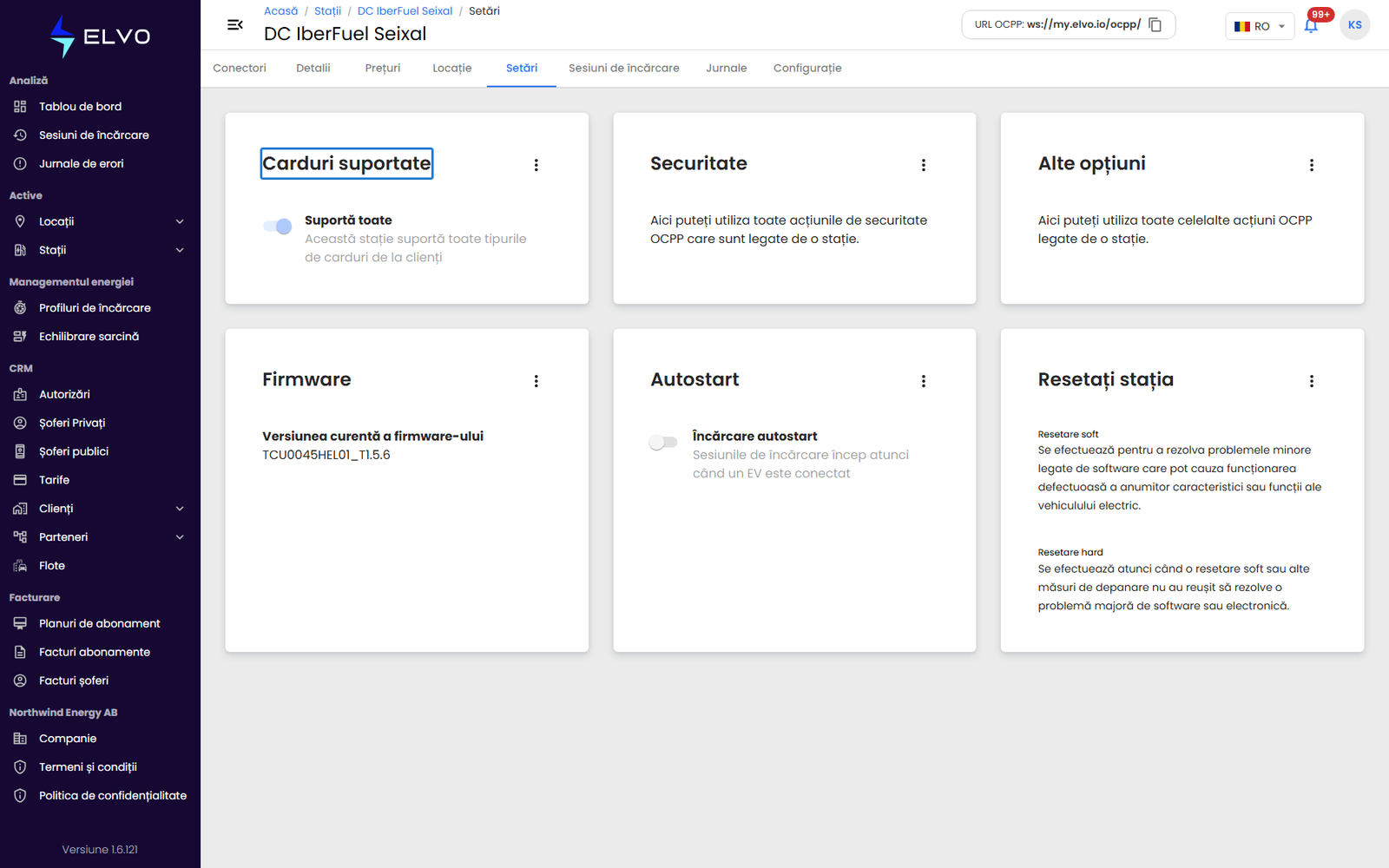Click the Profiluri de încărcare icon
Viewport: 1389px width, 868px height.
pos(20,308)
